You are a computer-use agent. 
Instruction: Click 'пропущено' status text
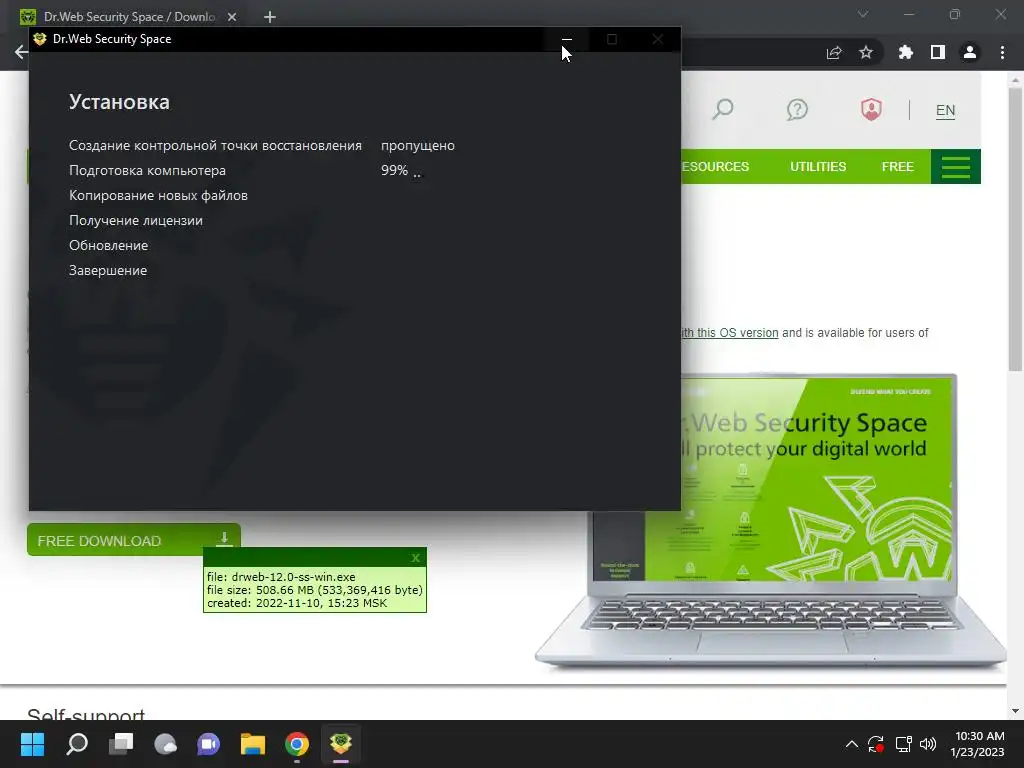click(418, 146)
